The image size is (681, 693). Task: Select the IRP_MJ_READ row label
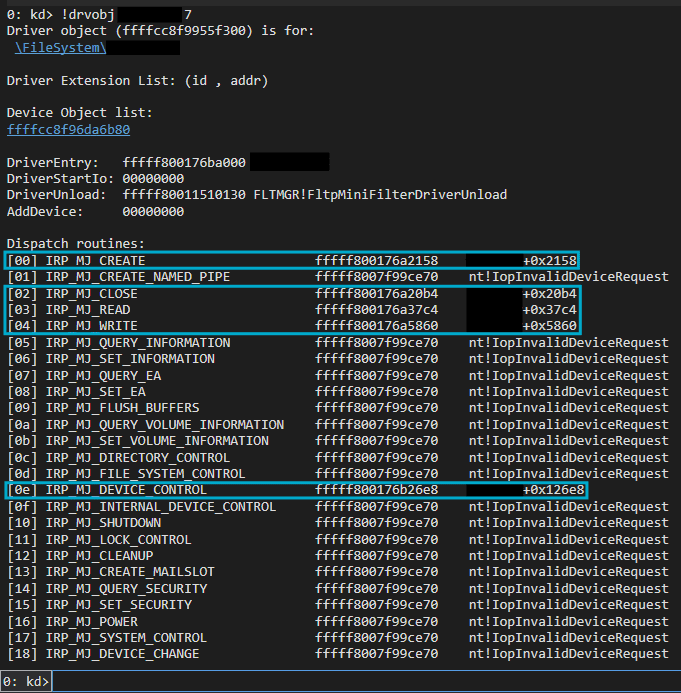88,310
